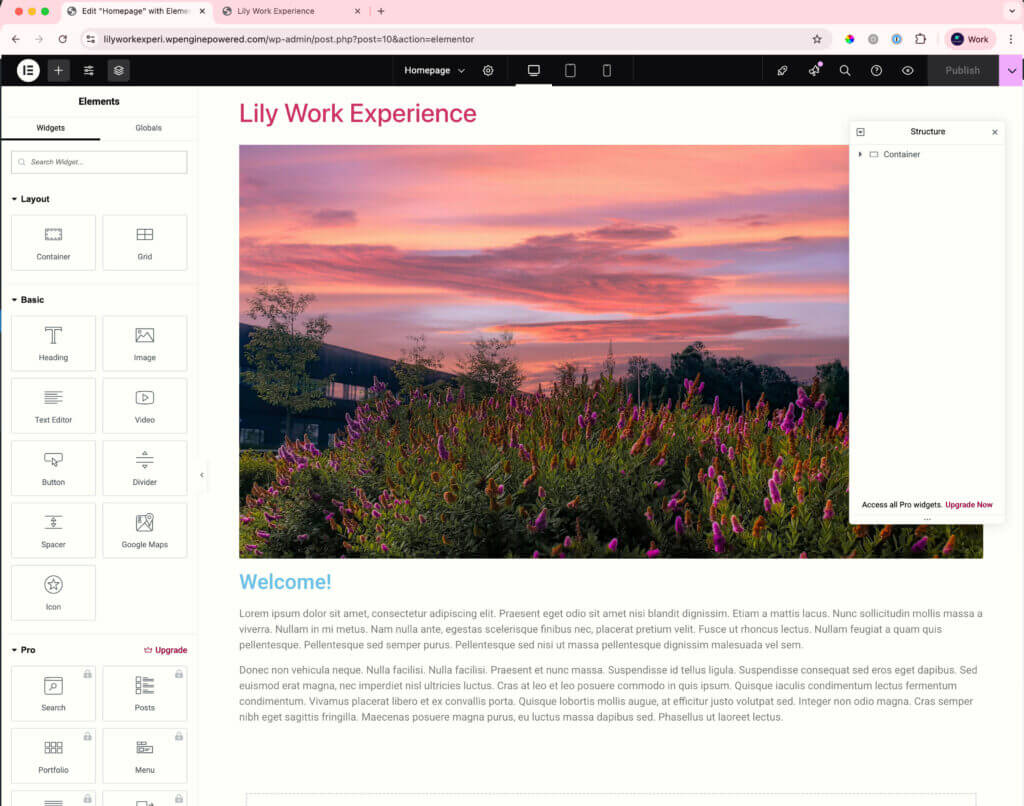Open the browser tab list chevron
Viewport: 1024px width, 806px height.
click(1012, 11)
